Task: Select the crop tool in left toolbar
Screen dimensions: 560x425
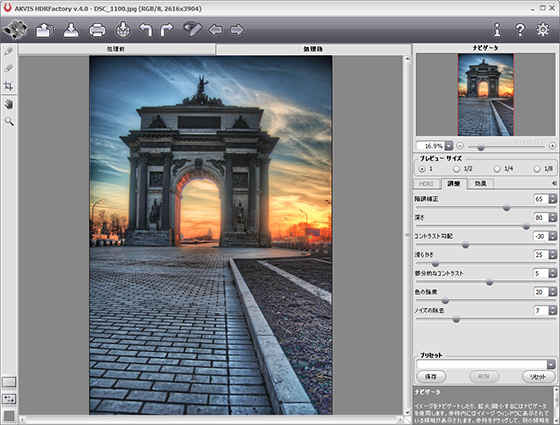Action: pyautogui.click(x=9, y=86)
